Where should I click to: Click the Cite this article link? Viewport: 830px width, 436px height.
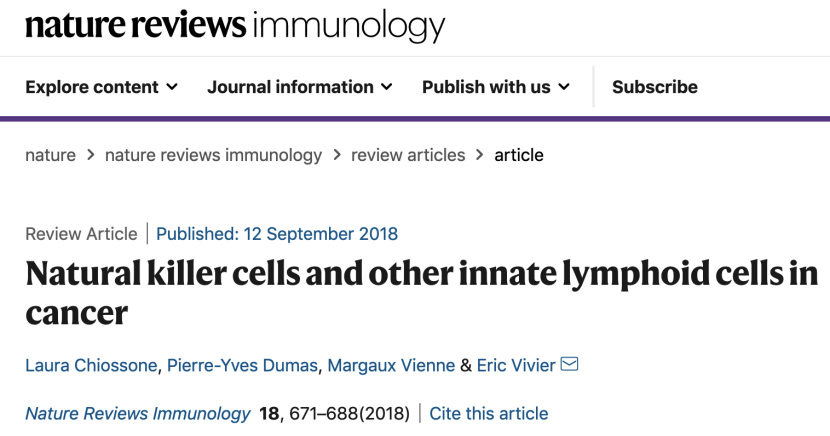[489, 414]
